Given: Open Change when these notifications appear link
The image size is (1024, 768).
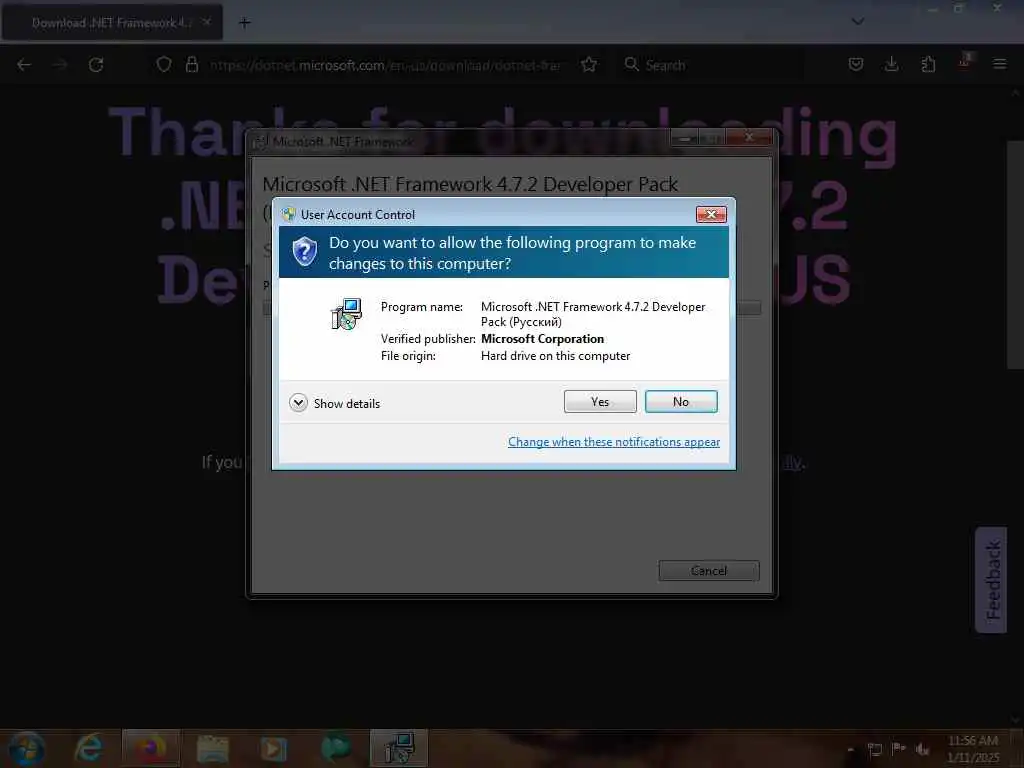Looking at the screenshot, I should coord(614,442).
